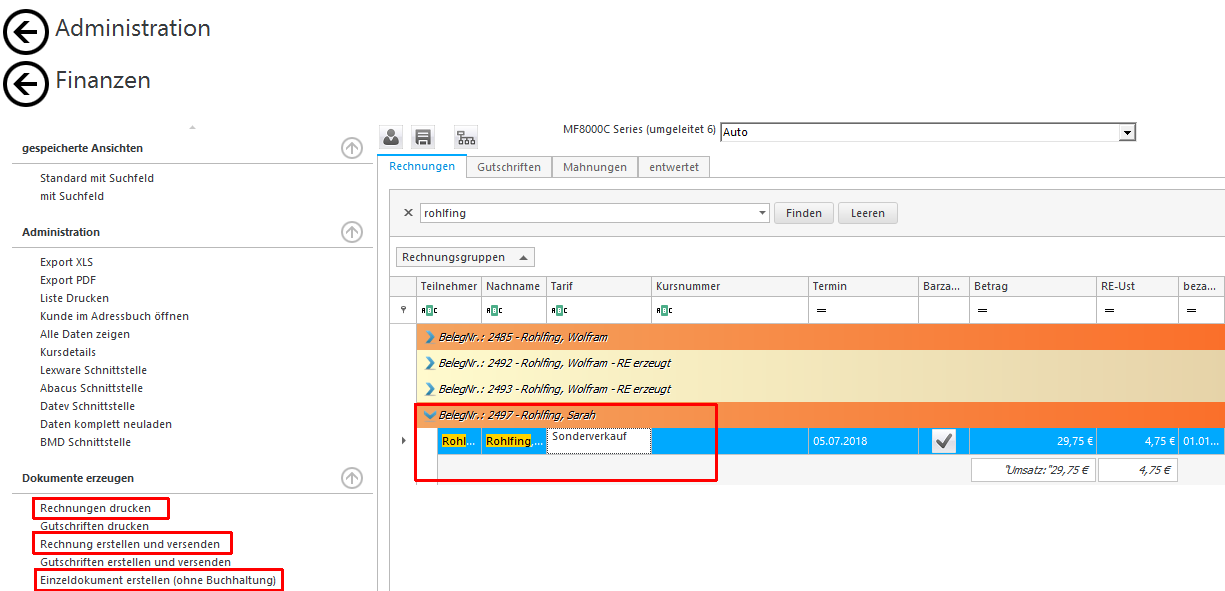Click the person icon in the toolbar
This screenshot has width=1225, height=591.
[391, 137]
